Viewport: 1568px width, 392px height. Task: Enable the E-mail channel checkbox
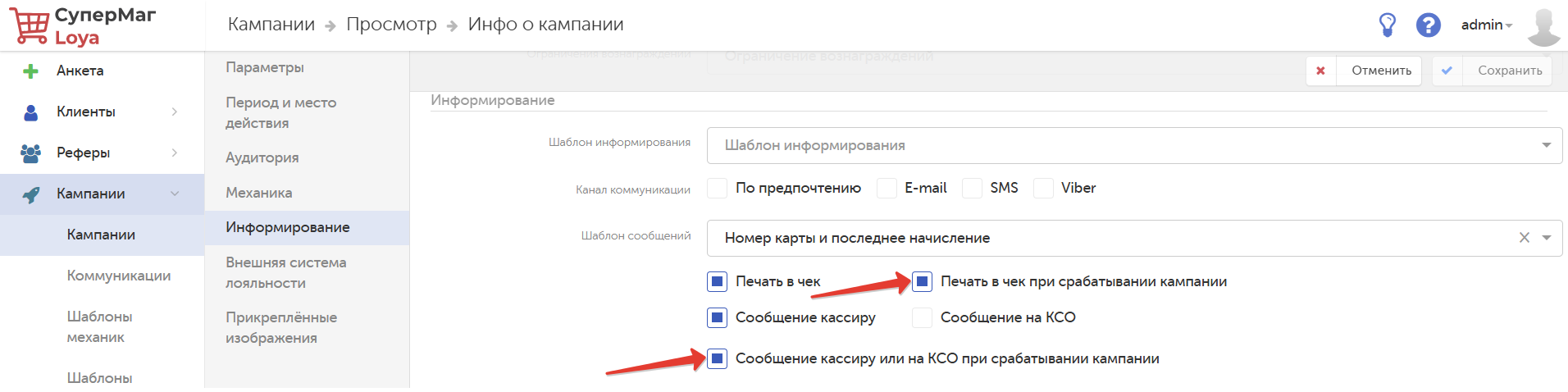[887, 189]
